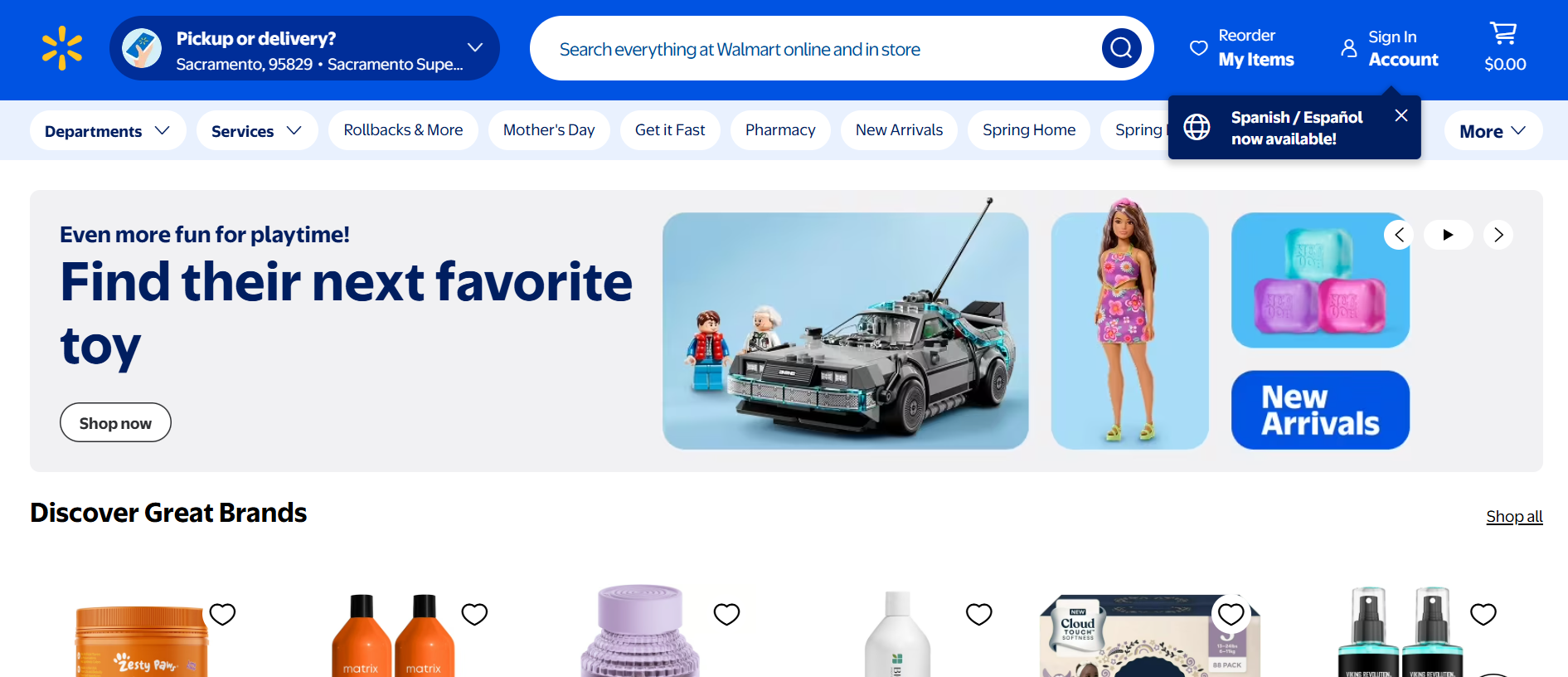
Task: Click the Sign In account person icon
Action: [x=1349, y=48]
